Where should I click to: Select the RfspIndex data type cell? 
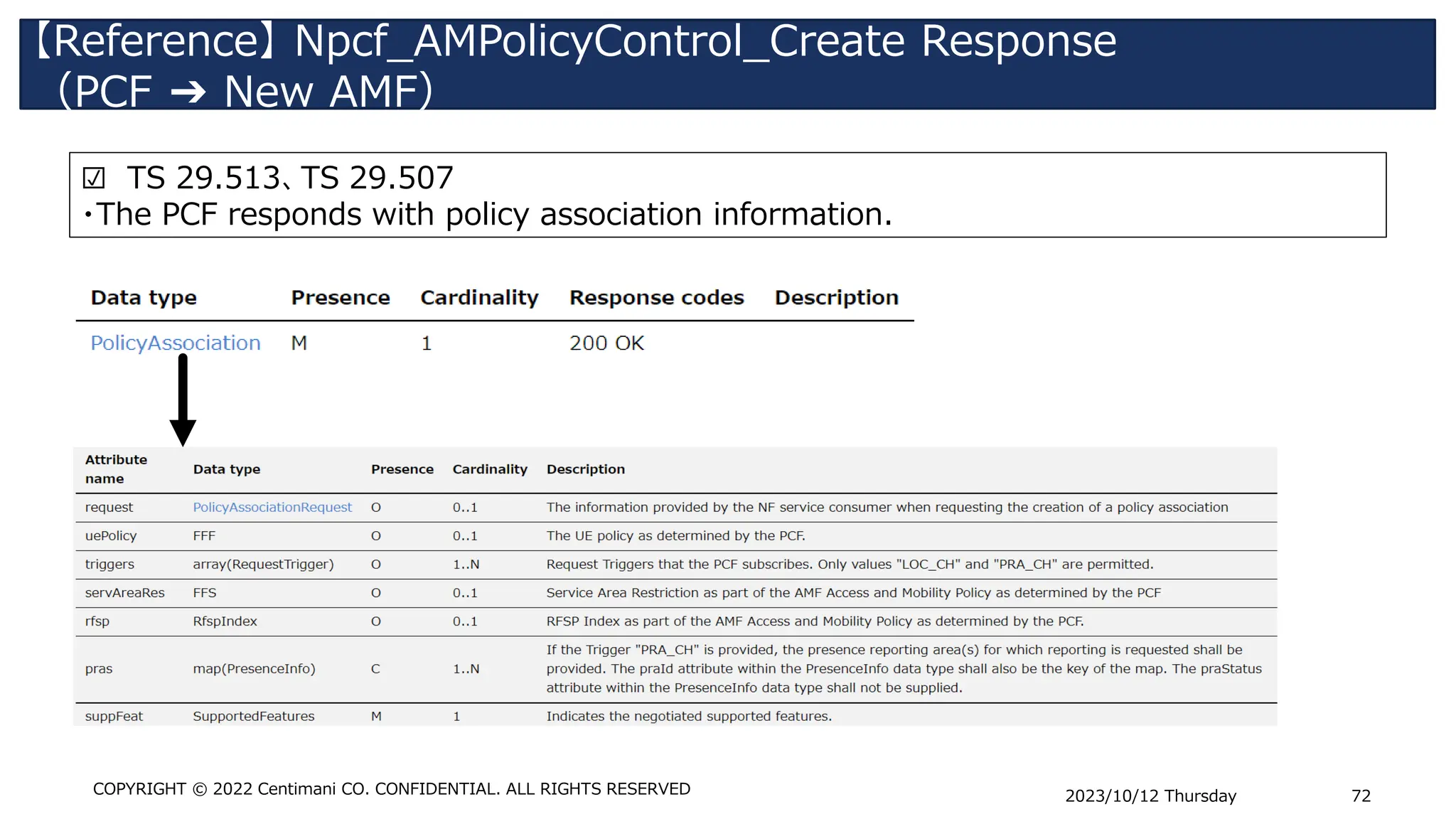pos(225,621)
